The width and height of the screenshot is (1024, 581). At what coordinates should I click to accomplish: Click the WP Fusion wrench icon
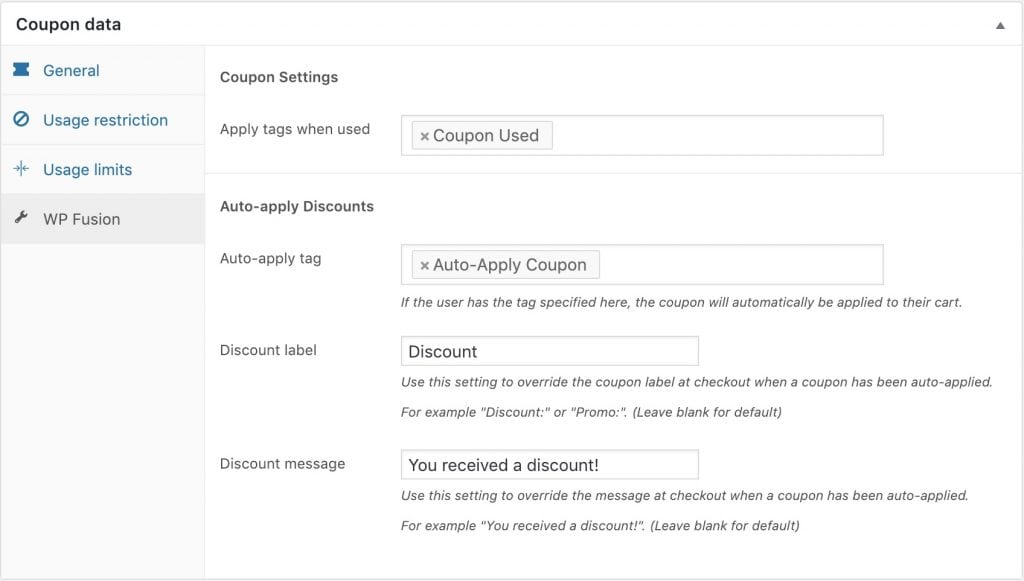[x=21, y=218]
